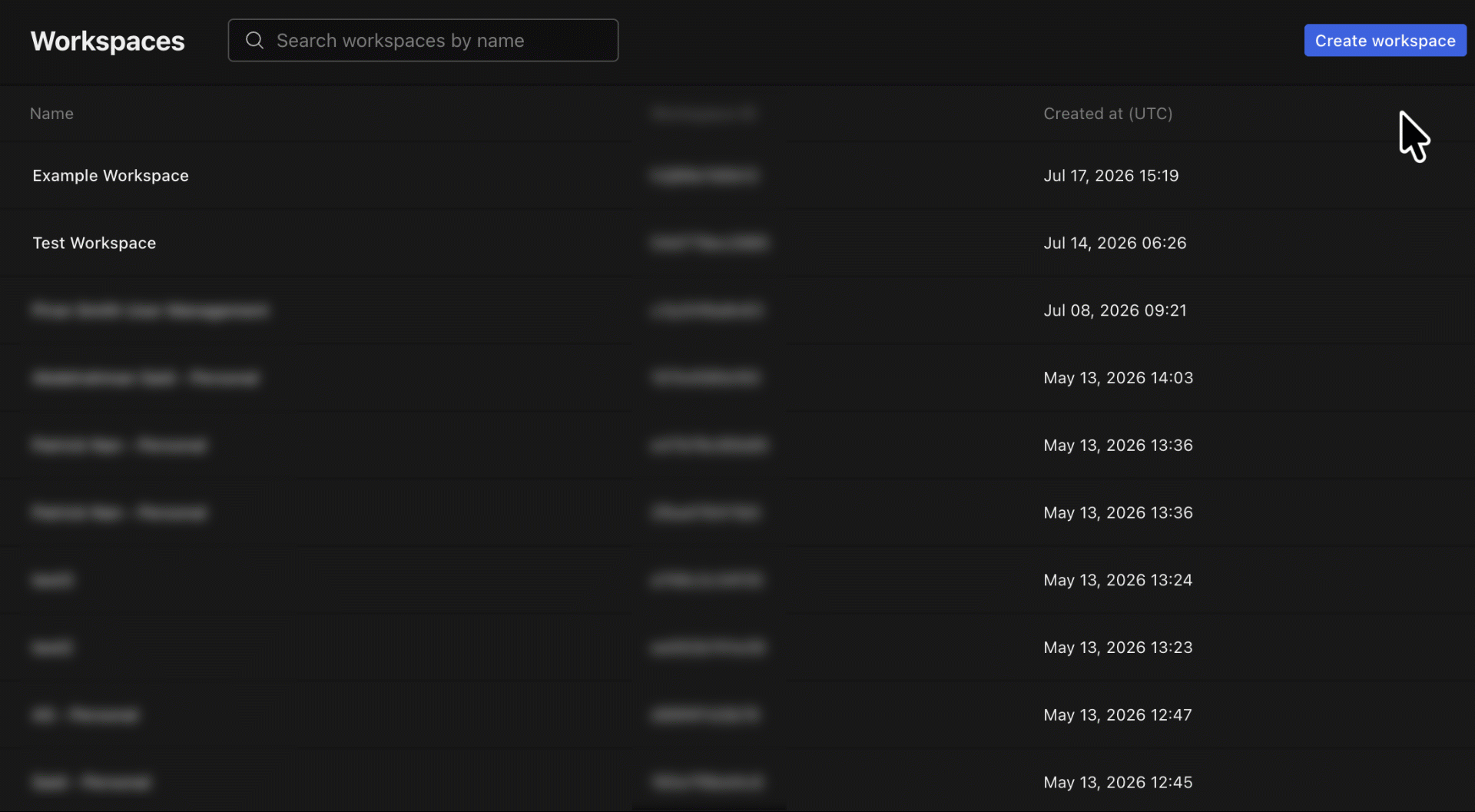
Task: Select the Workspaces page title
Action: pyautogui.click(x=108, y=41)
